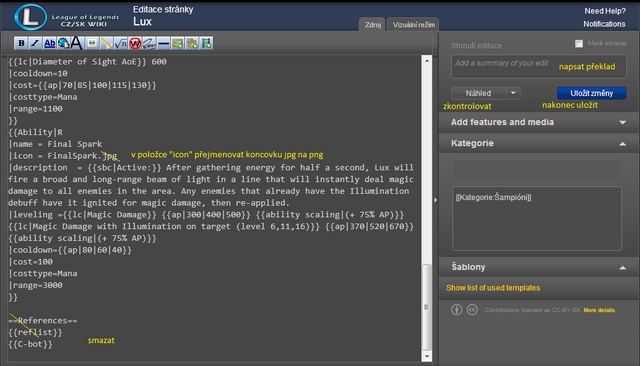Switch to the Zdroj source tab
This screenshot has width=640, height=366.
[x=373, y=24]
